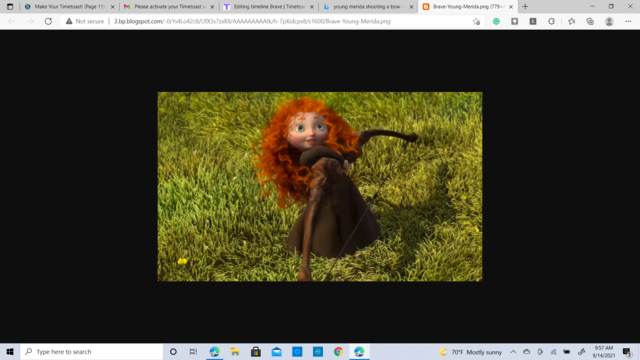The image size is (640, 360).
Task: Go back to previous page
Action: 11,21
